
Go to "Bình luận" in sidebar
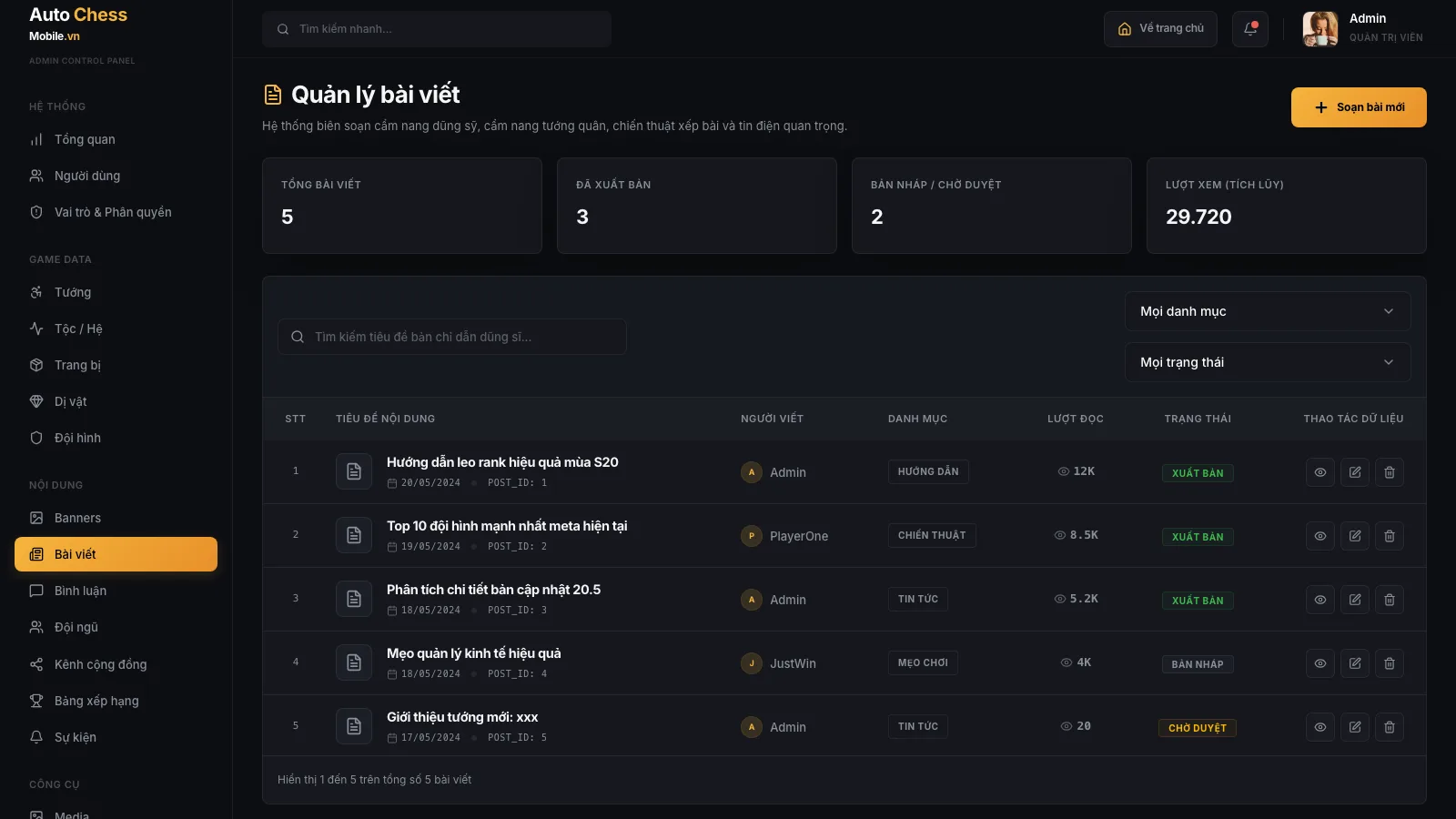click(x=116, y=591)
